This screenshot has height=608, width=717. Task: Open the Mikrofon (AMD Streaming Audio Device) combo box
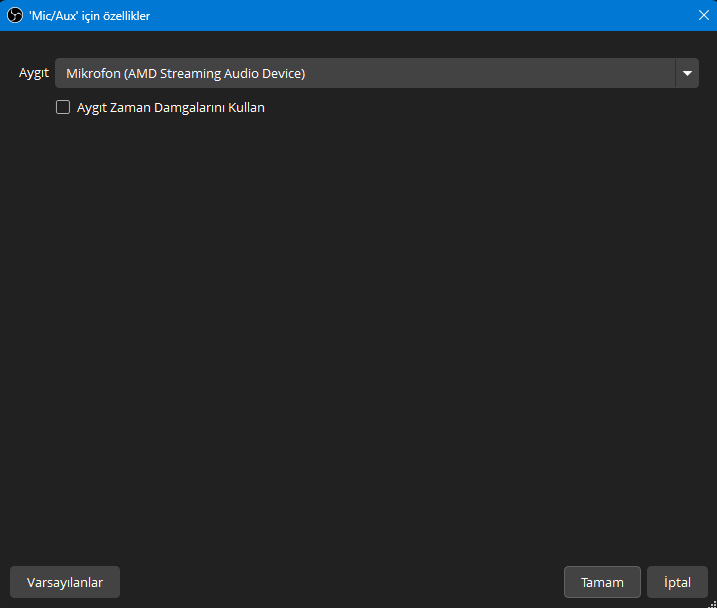pyautogui.click(x=377, y=73)
